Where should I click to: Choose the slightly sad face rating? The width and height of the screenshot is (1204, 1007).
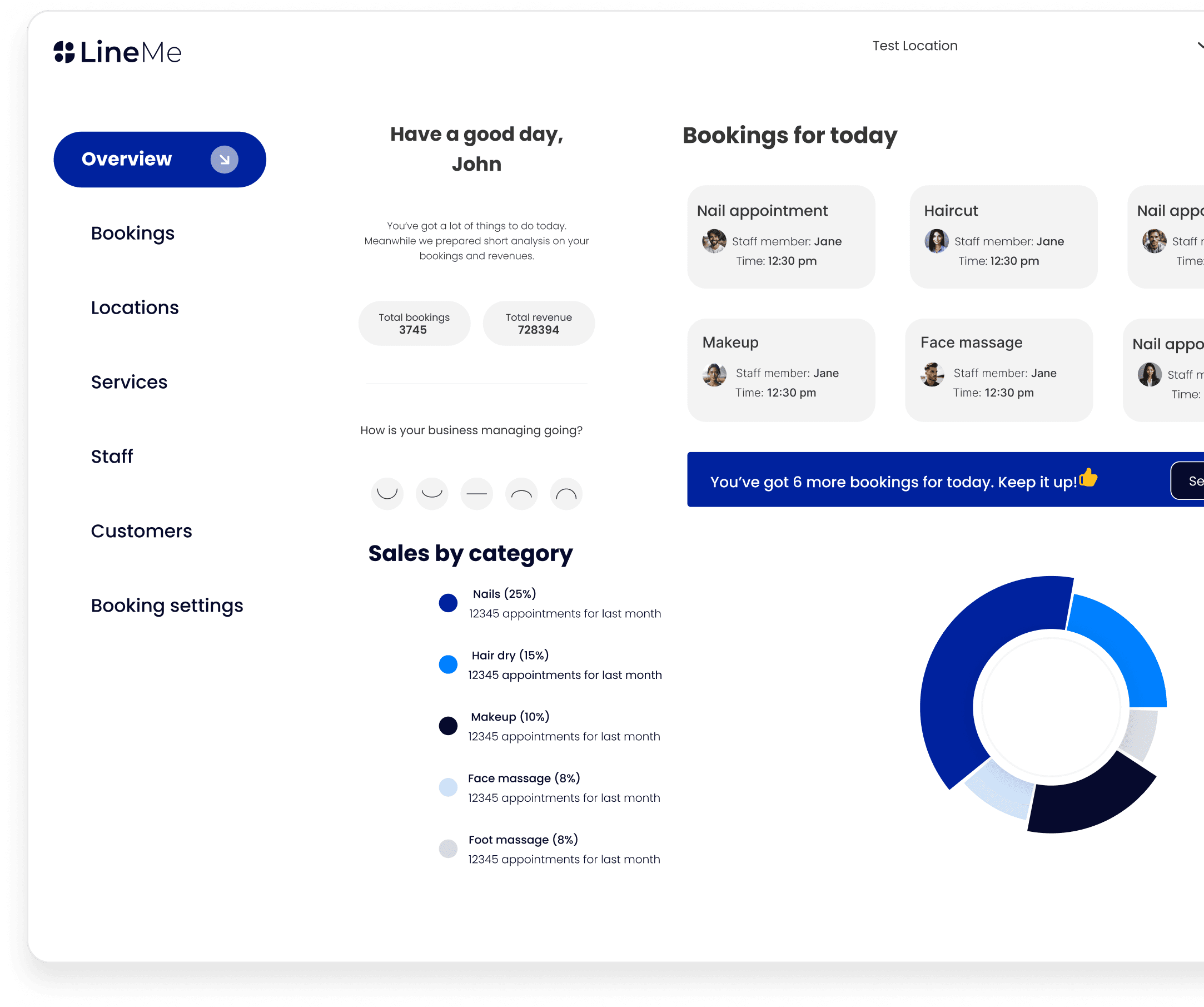point(521,494)
